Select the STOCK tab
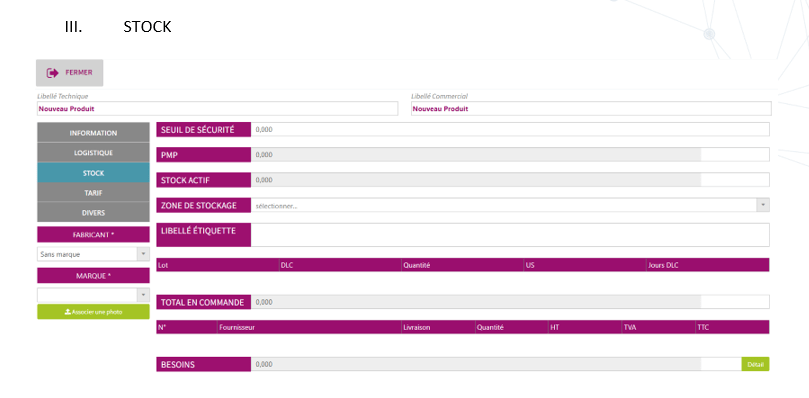Viewport: 809px width, 398px height. tap(93, 173)
